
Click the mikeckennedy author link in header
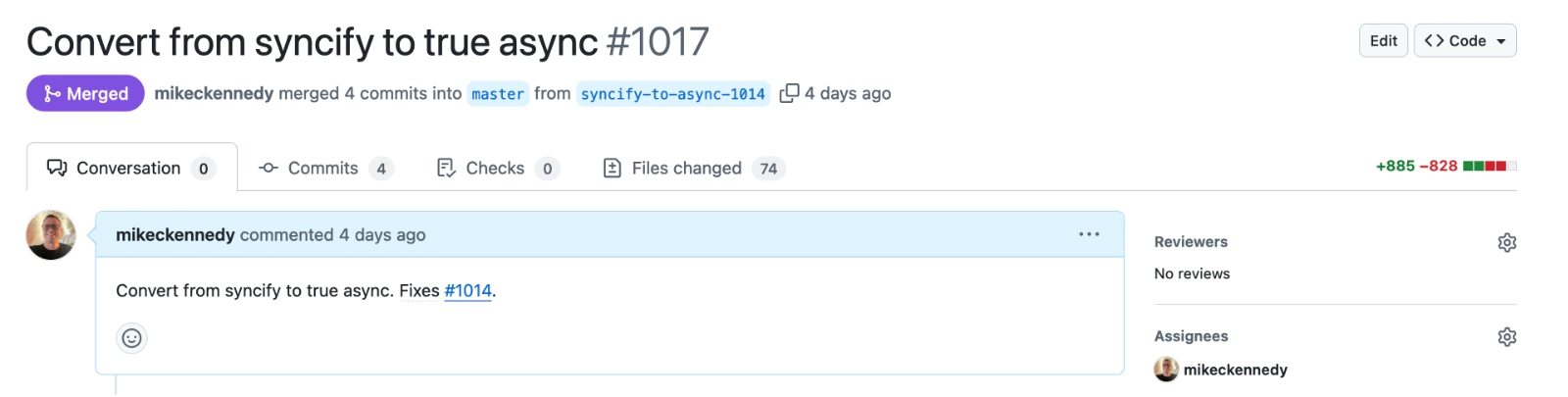pyautogui.click(x=214, y=93)
